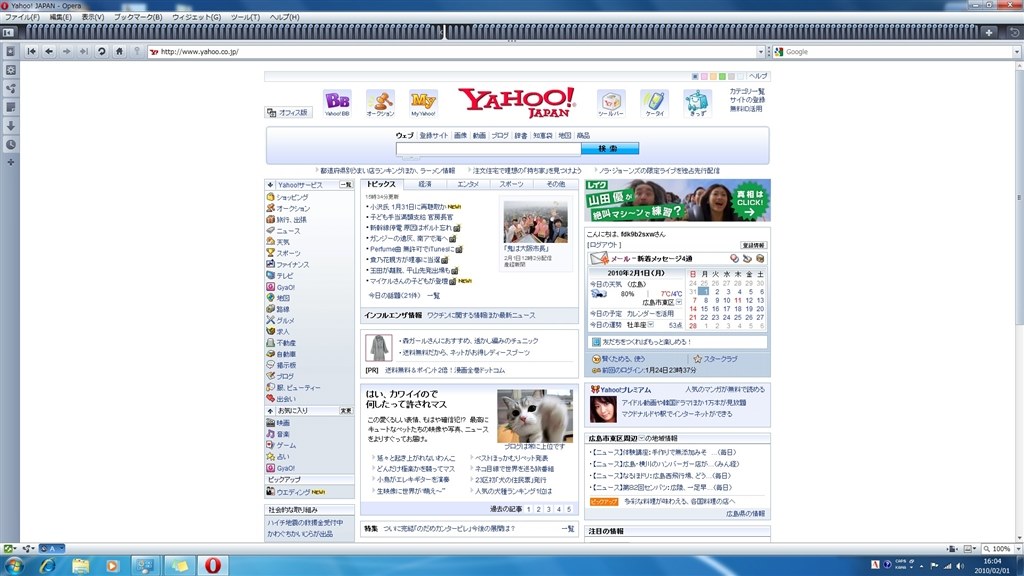The height and width of the screenshot is (576, 1024).
Task: Click the blue 検索 search button
Action: (610, 149)
